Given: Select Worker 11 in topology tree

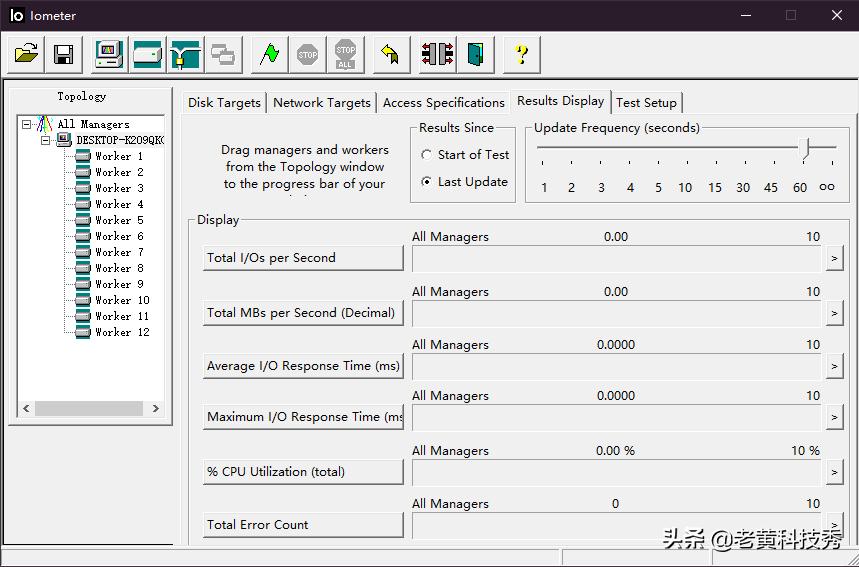Looking at the screenshot, I should pos(122,316).
